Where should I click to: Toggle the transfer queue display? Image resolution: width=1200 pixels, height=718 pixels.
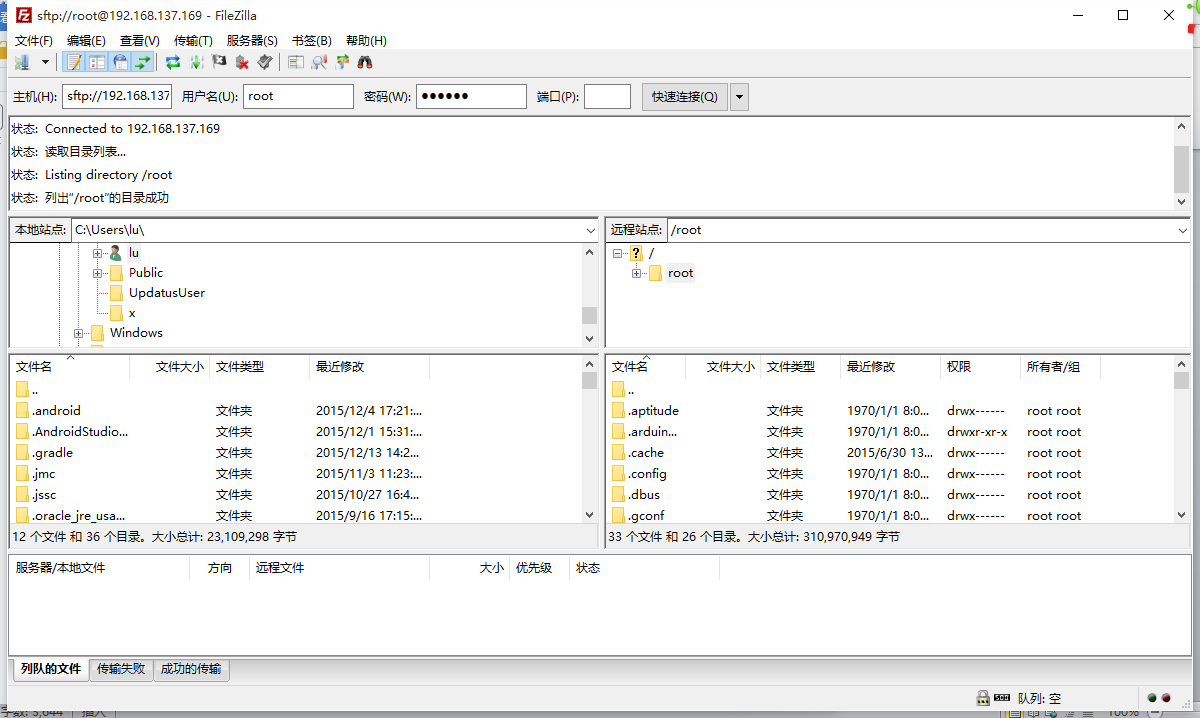point(143,62)
